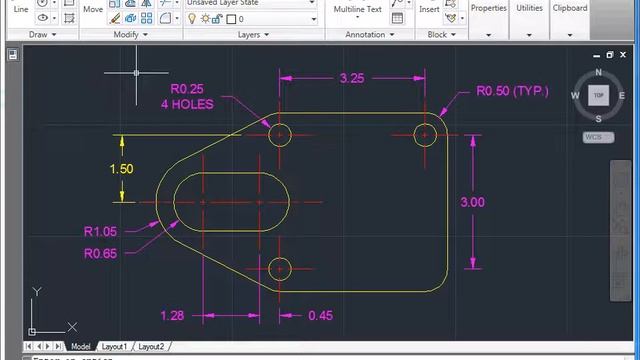Viewport: 640px width, 360px height.
Task: Choose the Ellipse draw tool
Action: [x=43, y=18]
